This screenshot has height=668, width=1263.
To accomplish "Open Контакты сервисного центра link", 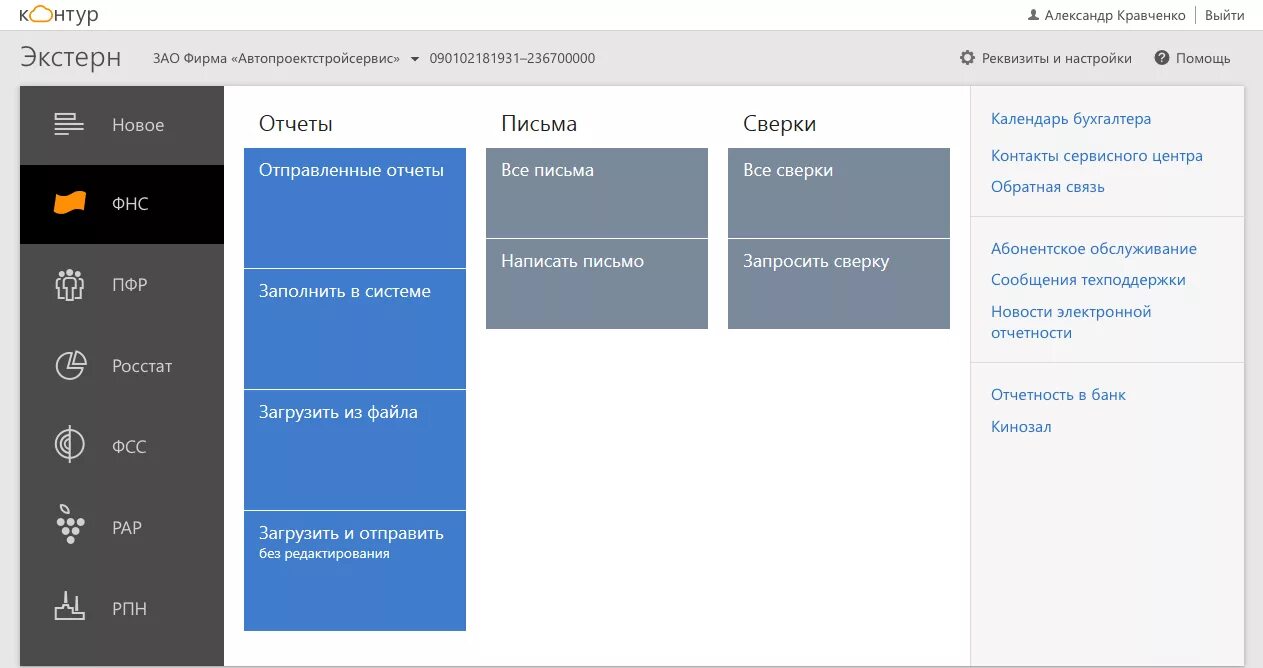I will point(1097,156).
